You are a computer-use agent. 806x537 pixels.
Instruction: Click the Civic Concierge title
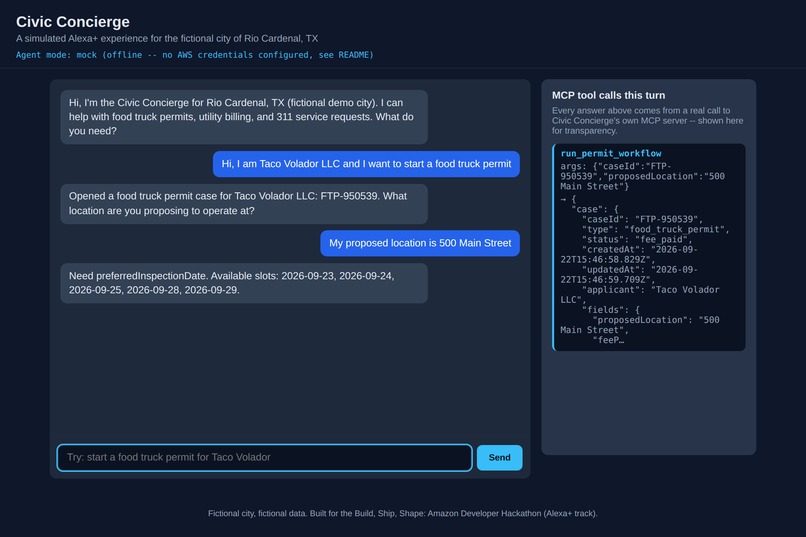(x=72, y=22)
